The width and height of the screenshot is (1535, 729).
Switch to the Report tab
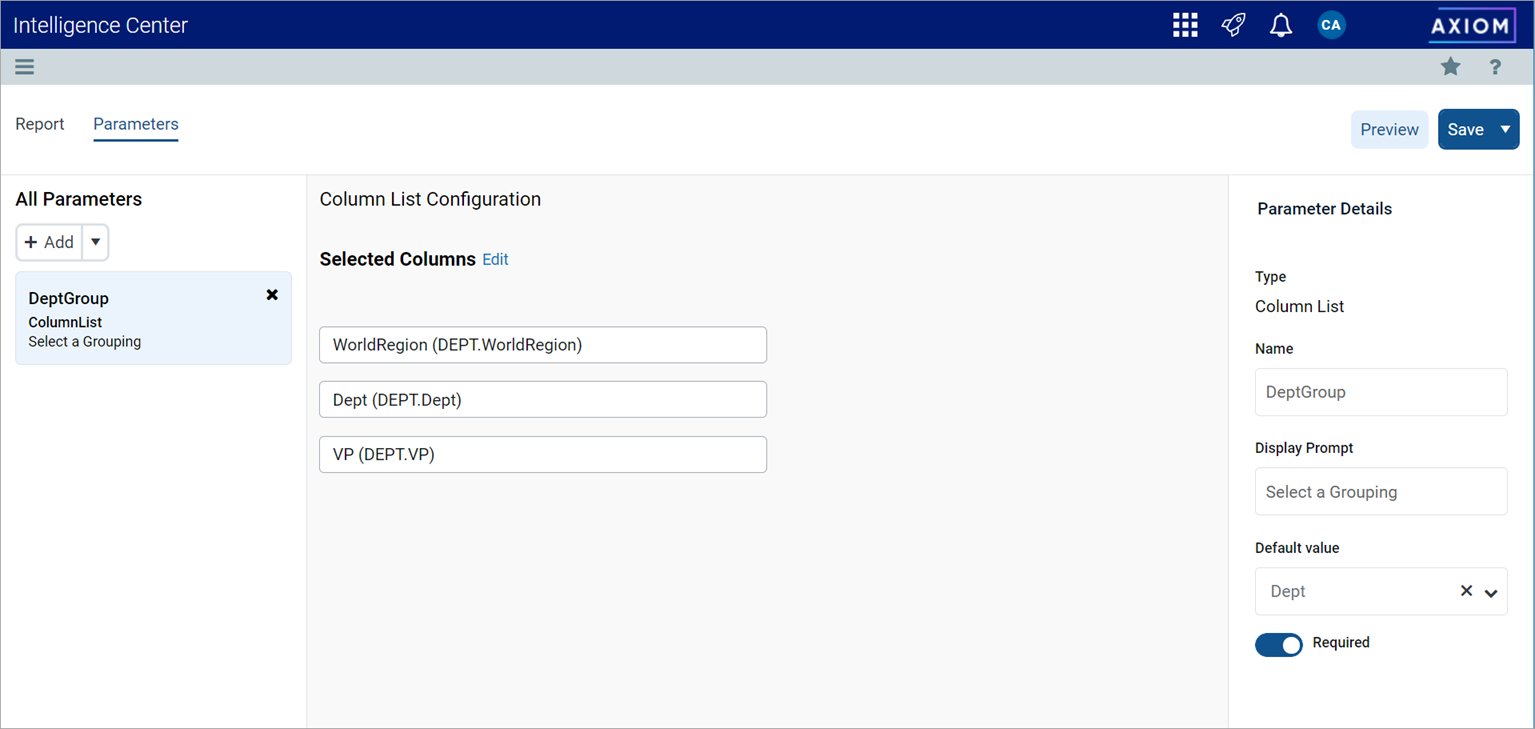[40, 124]
